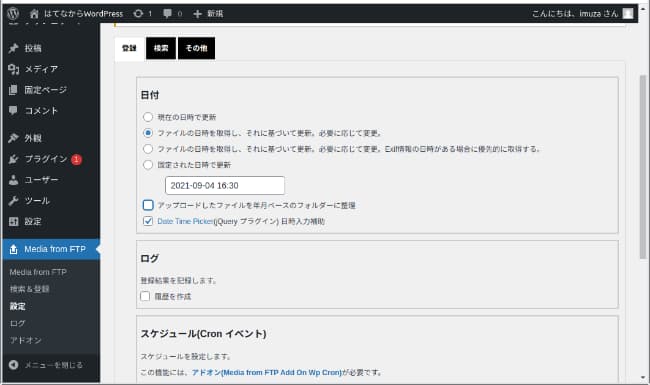Click the user avatar in the admin bar
This screenshot has width=650, height=385.
point(628,14)
